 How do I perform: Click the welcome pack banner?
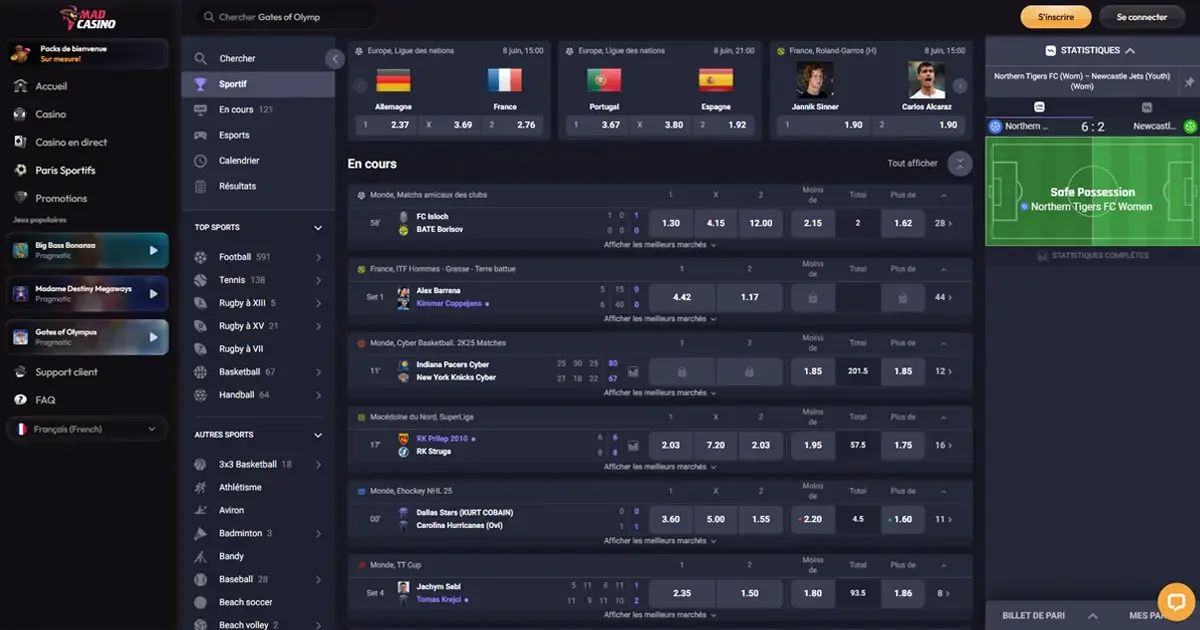(88, 53)
